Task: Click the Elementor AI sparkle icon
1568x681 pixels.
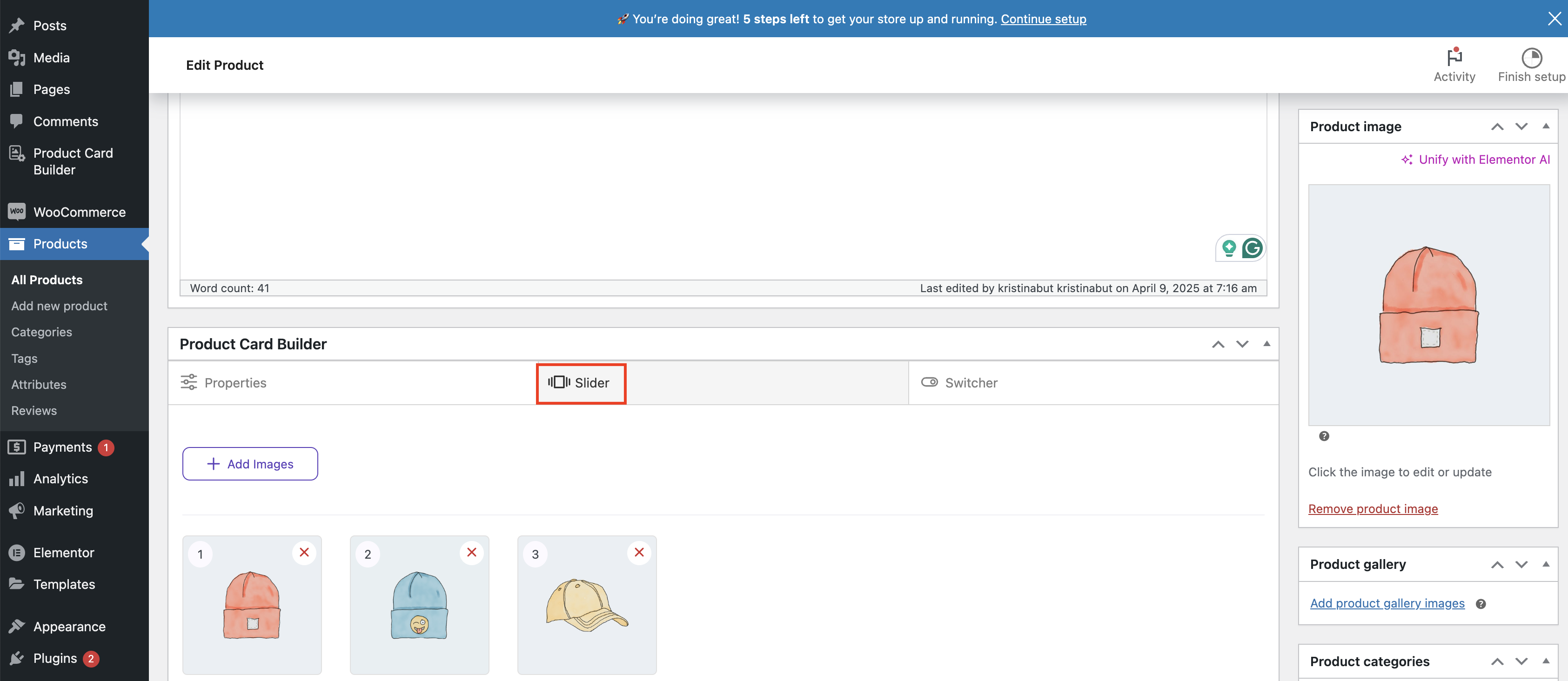Action: tap(1407, 160)
